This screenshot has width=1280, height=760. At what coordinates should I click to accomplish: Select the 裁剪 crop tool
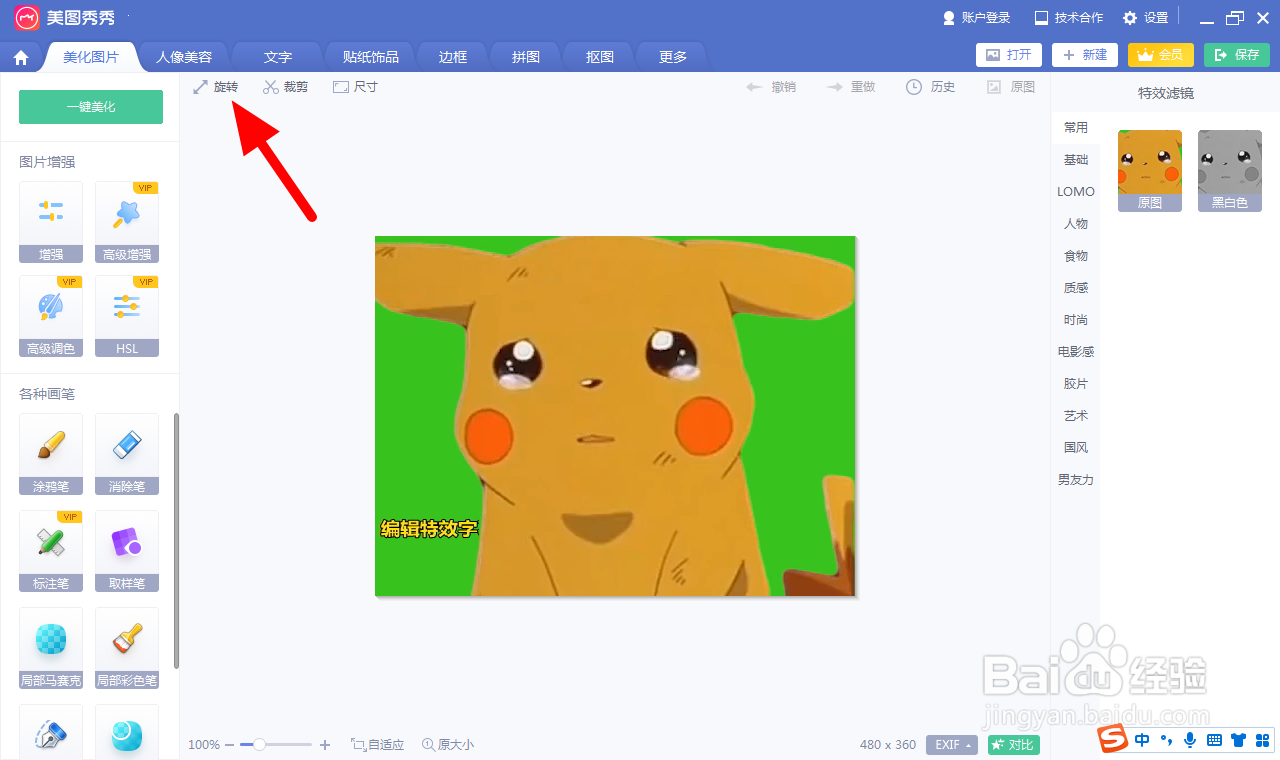click(x=286, y=87)
